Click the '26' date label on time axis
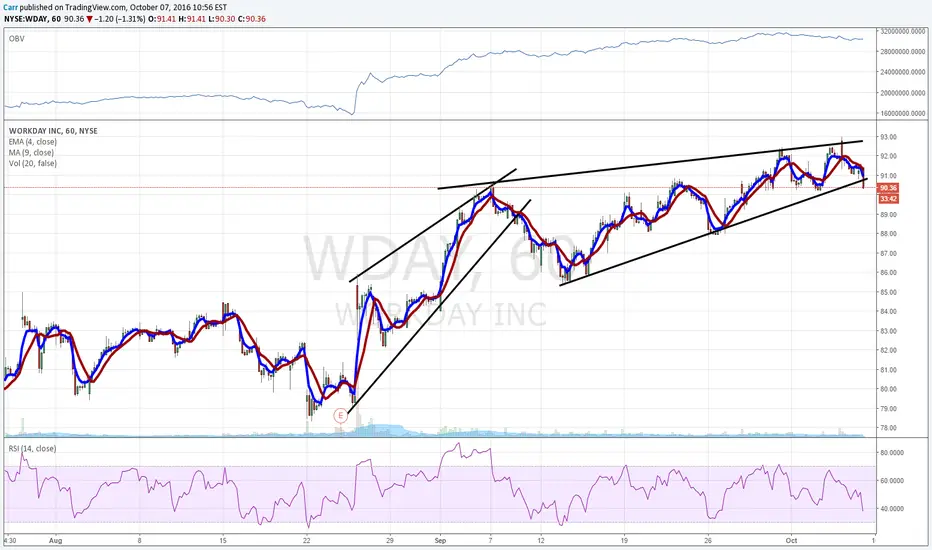 (708, 540)
